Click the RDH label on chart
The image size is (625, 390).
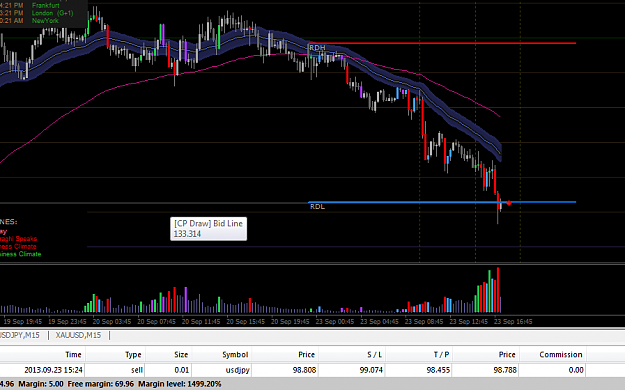coord(317,48)
